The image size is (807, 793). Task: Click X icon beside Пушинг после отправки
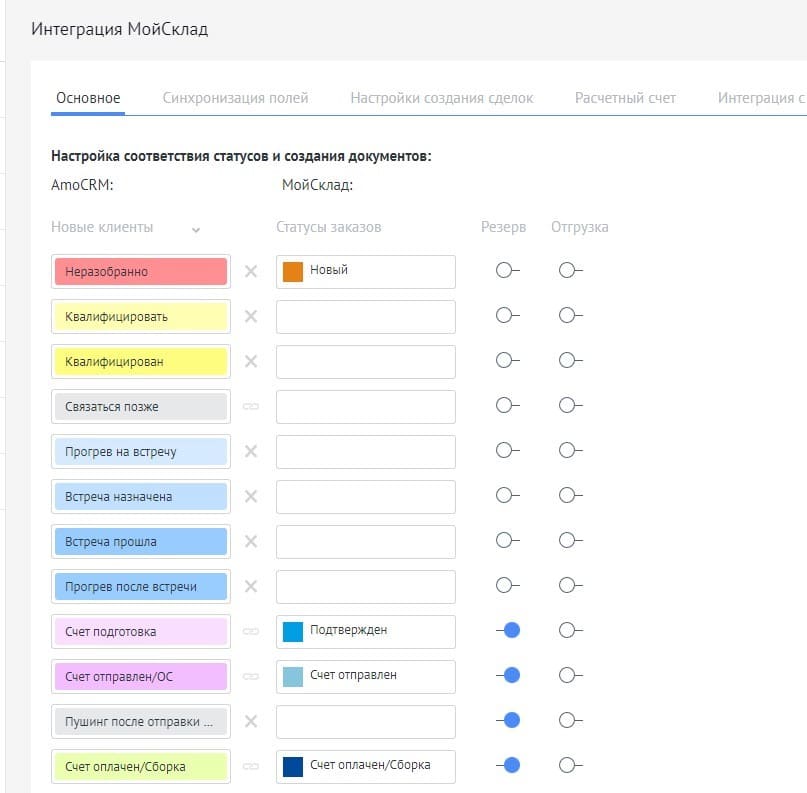(251, 721)
